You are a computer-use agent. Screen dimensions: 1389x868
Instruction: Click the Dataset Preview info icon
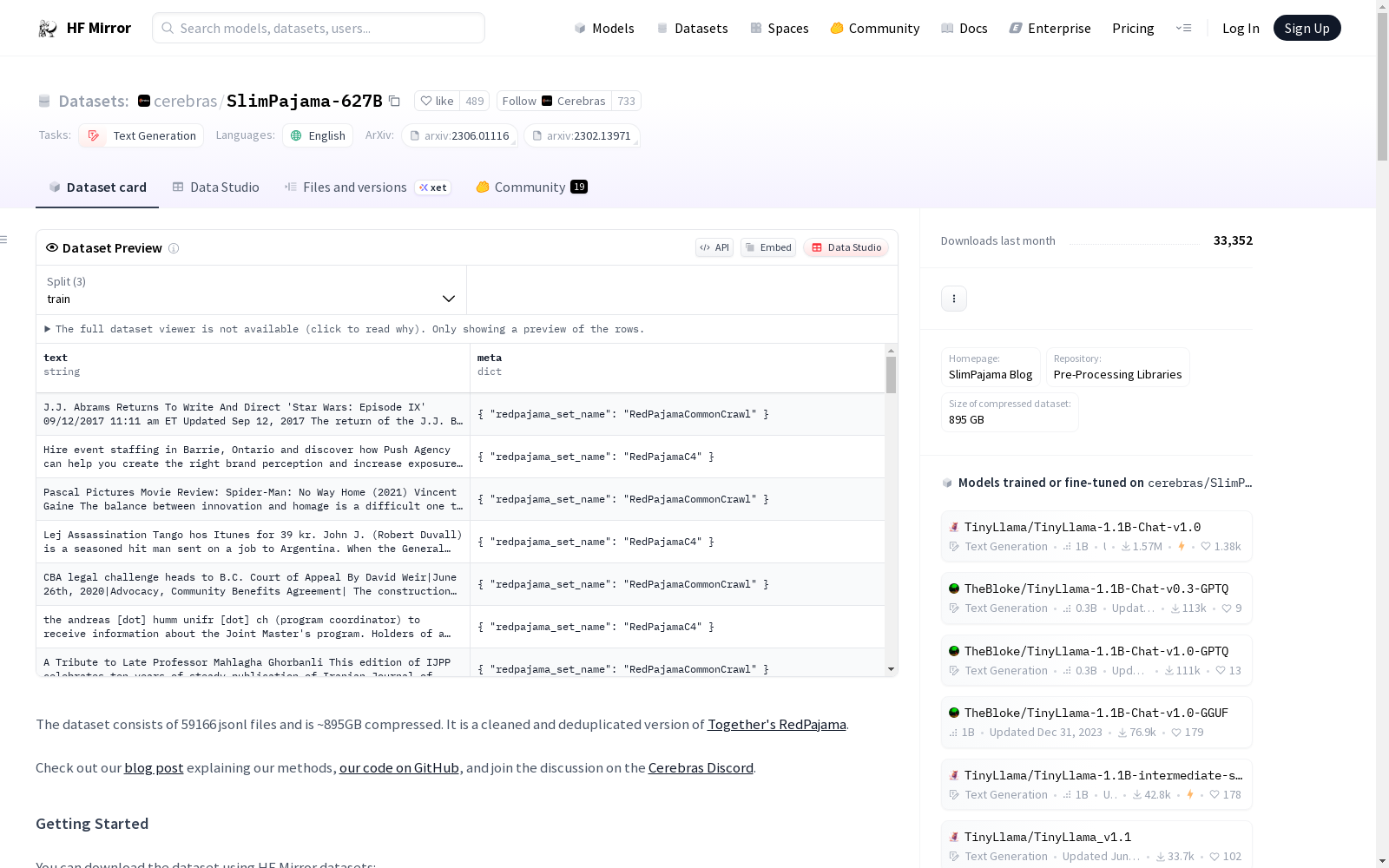(x=174, y=248)
